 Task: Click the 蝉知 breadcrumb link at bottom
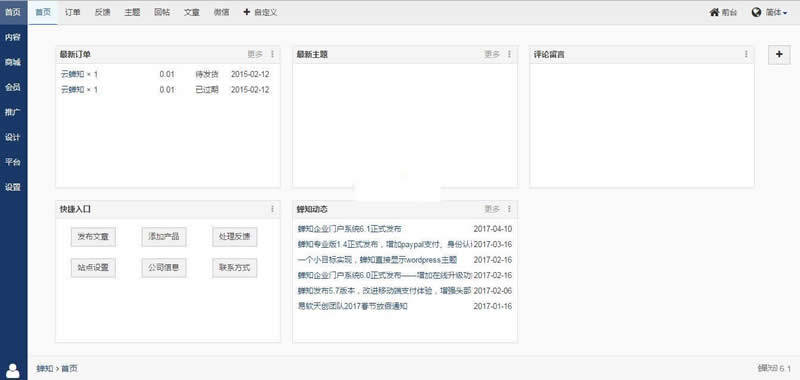pos(44,368)
